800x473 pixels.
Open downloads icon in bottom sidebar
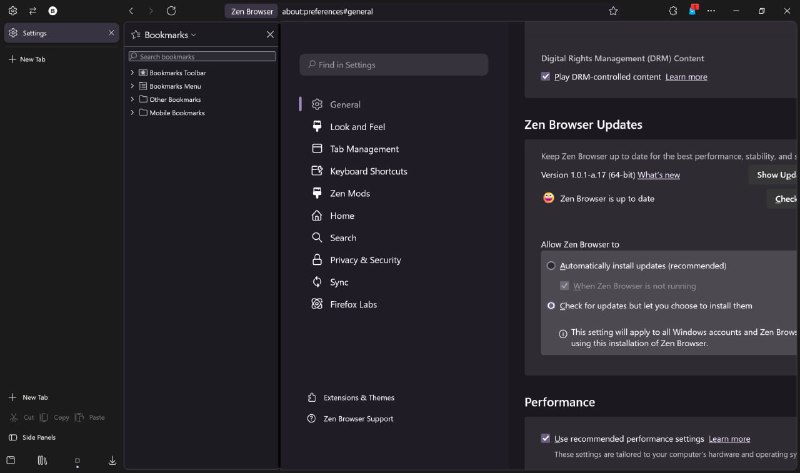(x=112, y=461)
